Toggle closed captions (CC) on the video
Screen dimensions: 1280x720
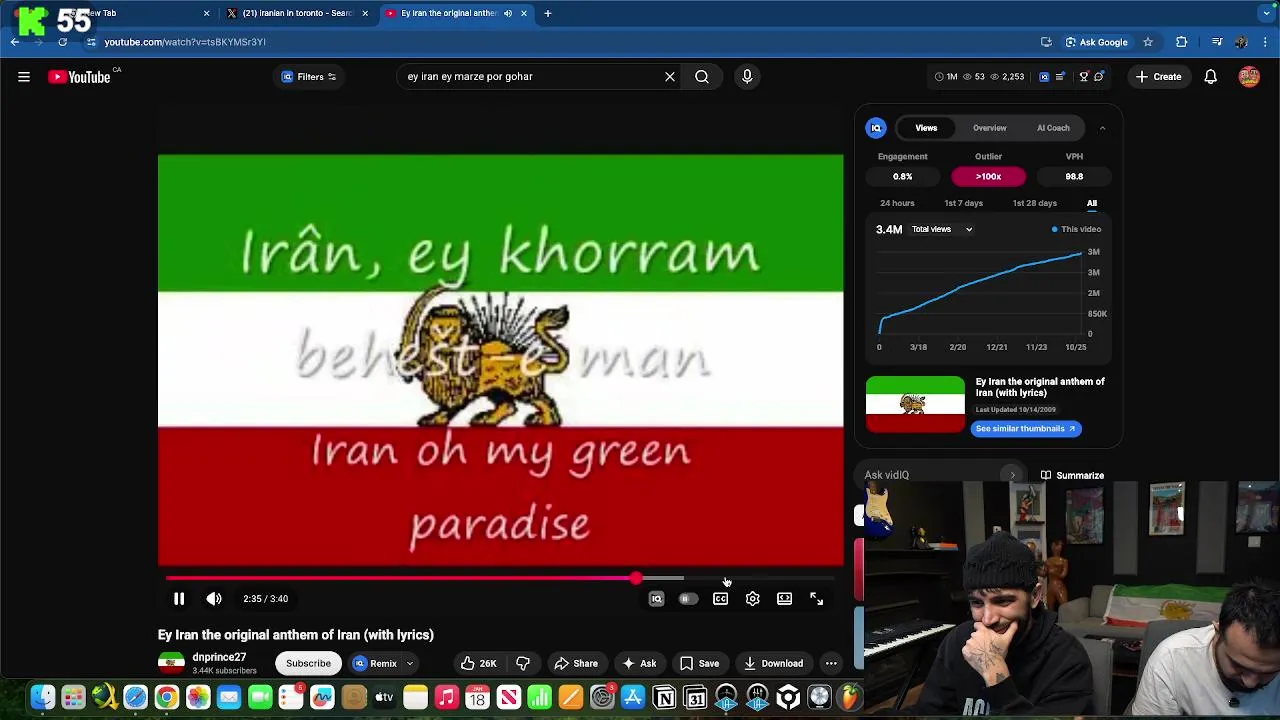coord(720,598)
